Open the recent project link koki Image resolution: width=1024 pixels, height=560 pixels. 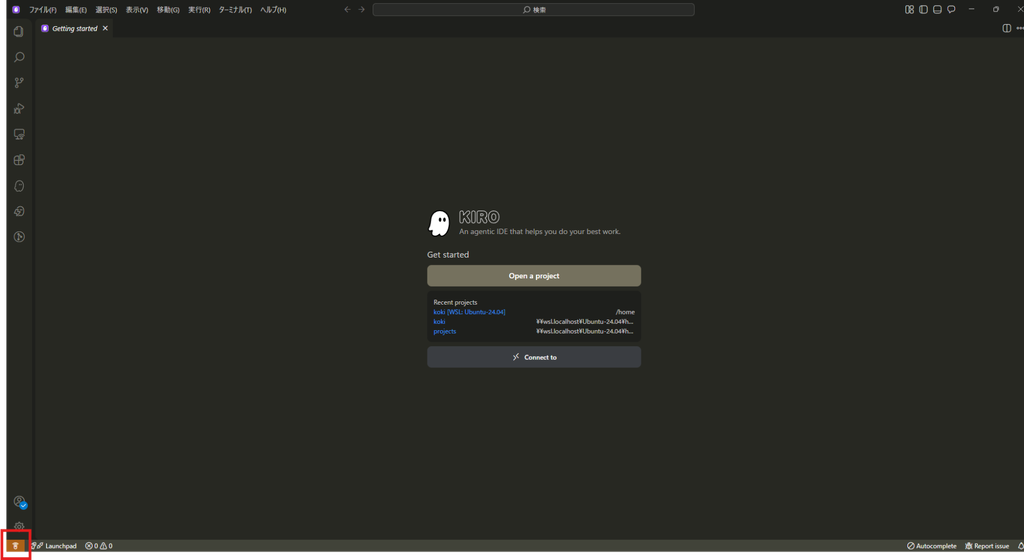tap(440, 322)
